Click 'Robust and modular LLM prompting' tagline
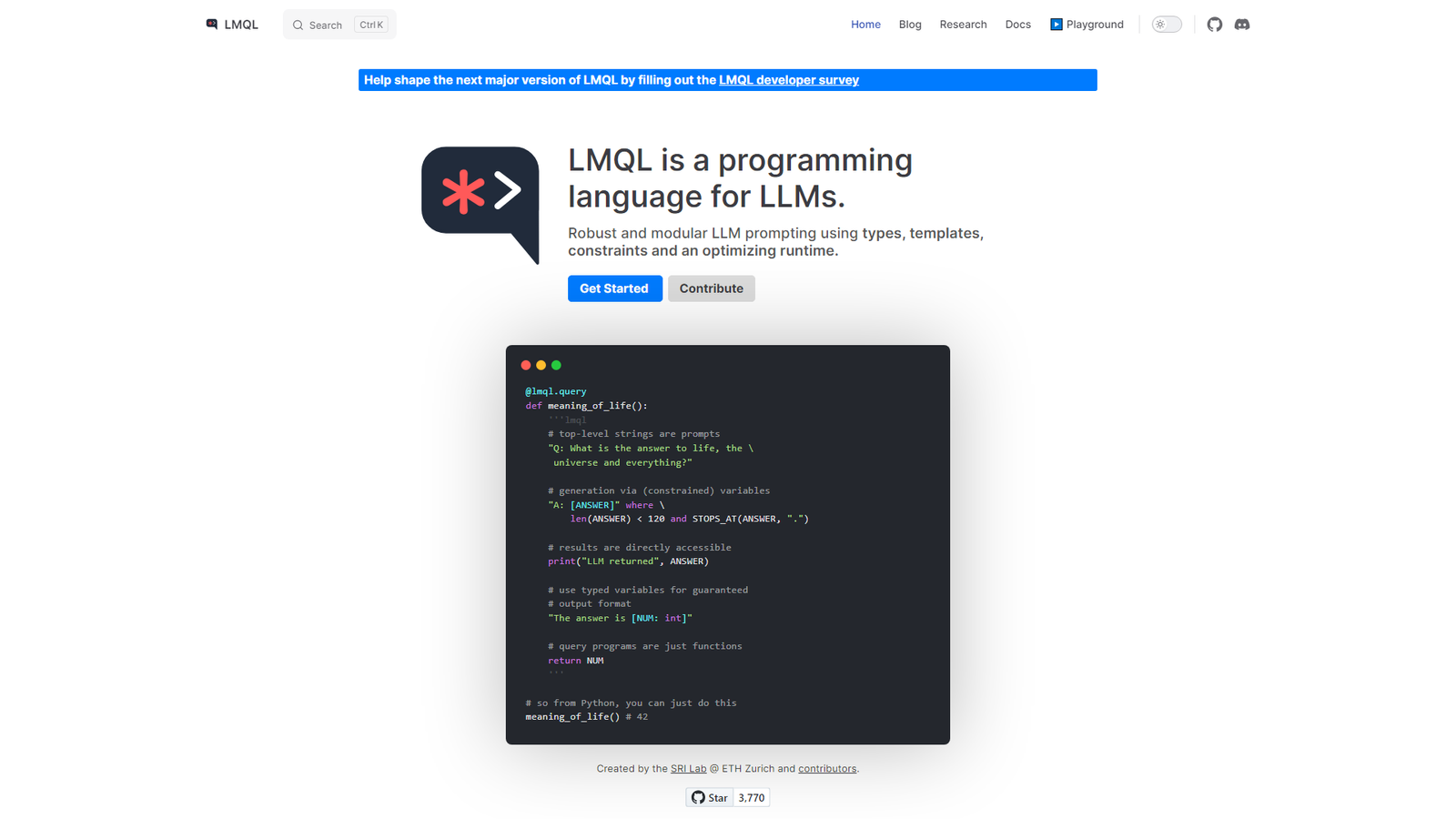The width and height of the screenshot is (1456, 819). 776,242
